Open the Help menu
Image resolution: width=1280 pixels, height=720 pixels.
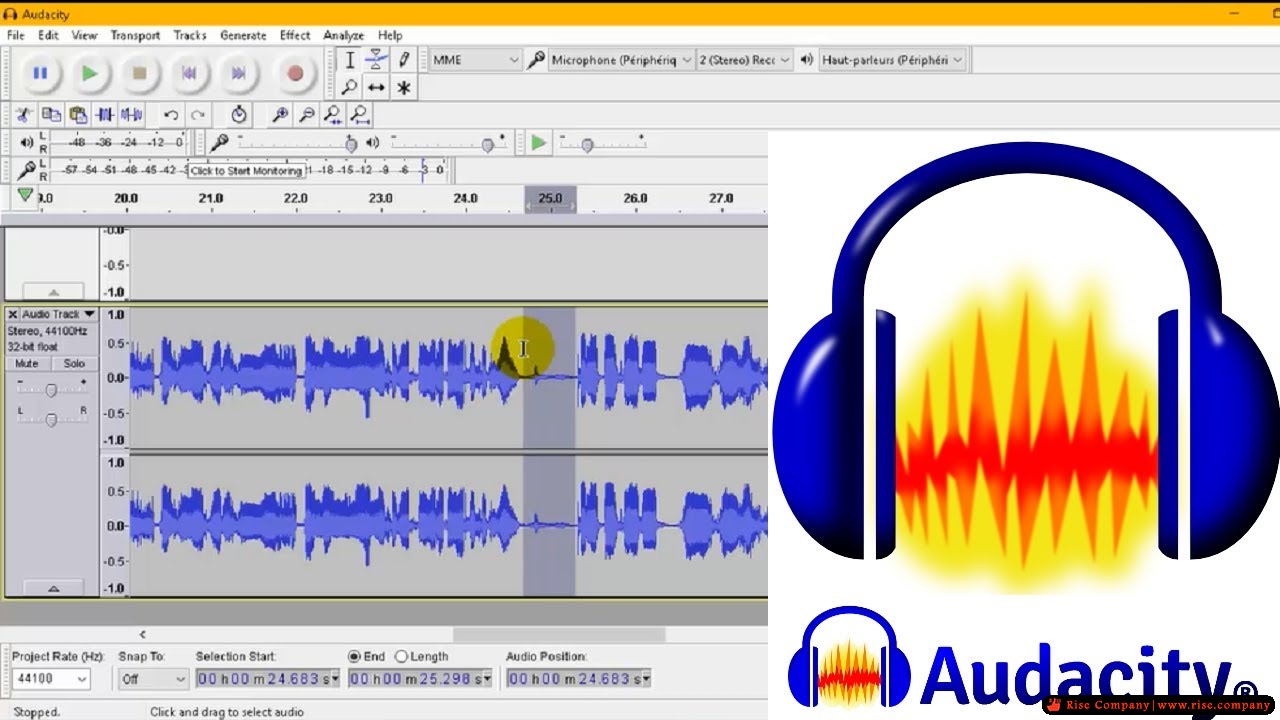click(390, 35)
